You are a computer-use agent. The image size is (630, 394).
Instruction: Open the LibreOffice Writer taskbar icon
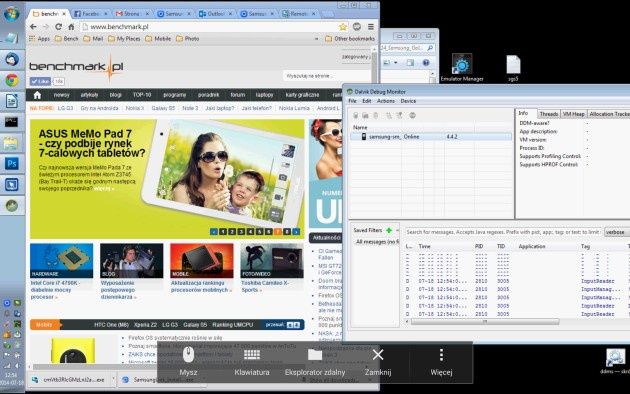[12, 101]
